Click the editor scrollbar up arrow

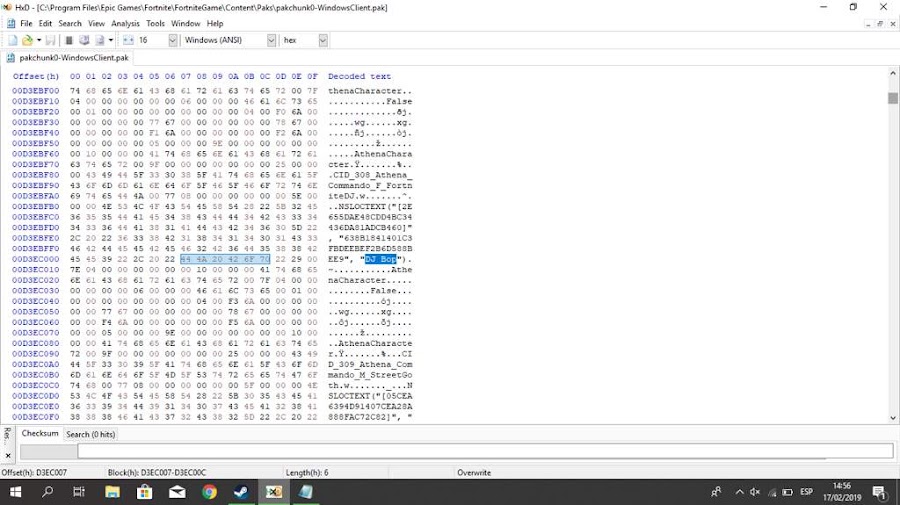(x=893, y=73)
